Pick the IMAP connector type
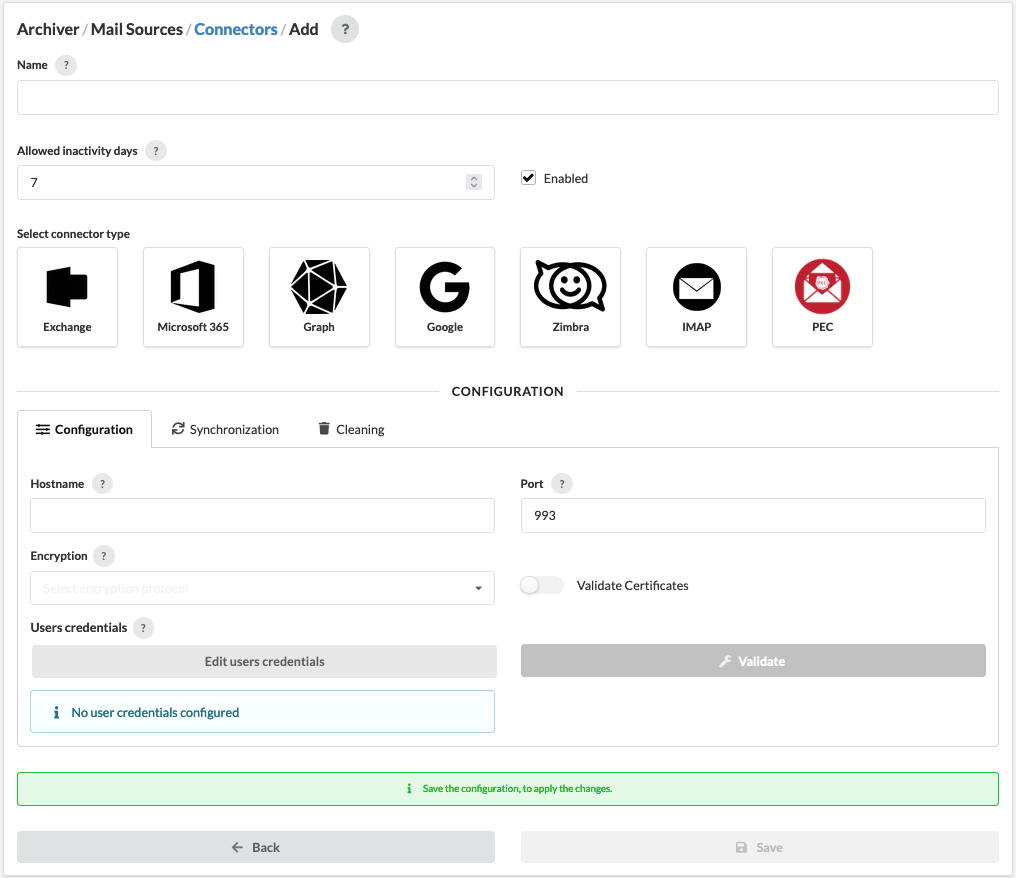Viewport: 1016px width, 878px height. click(696, 297)
